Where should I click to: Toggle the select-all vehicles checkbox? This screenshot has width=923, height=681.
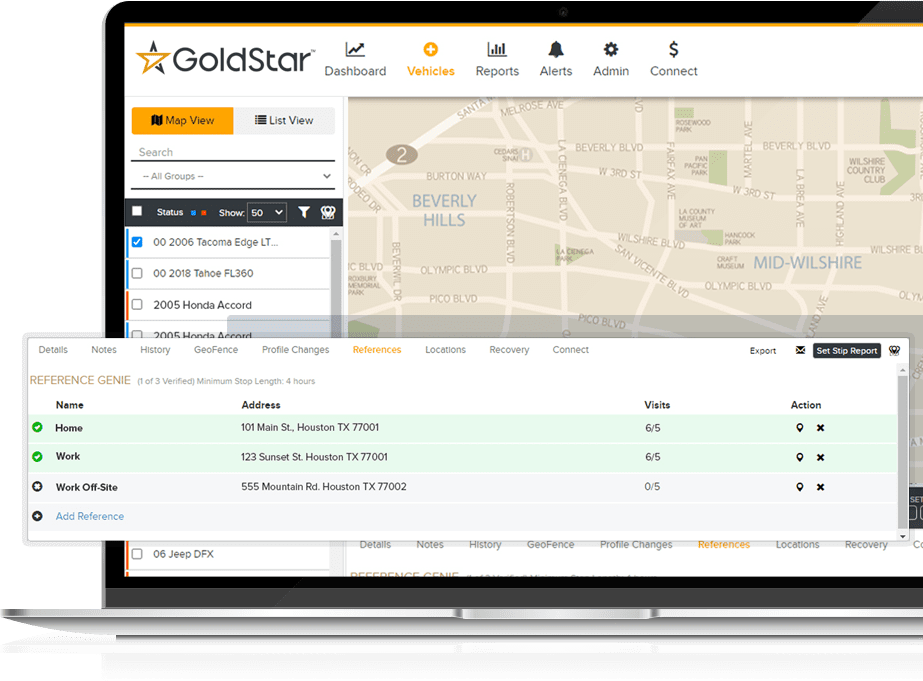(137, 211)
